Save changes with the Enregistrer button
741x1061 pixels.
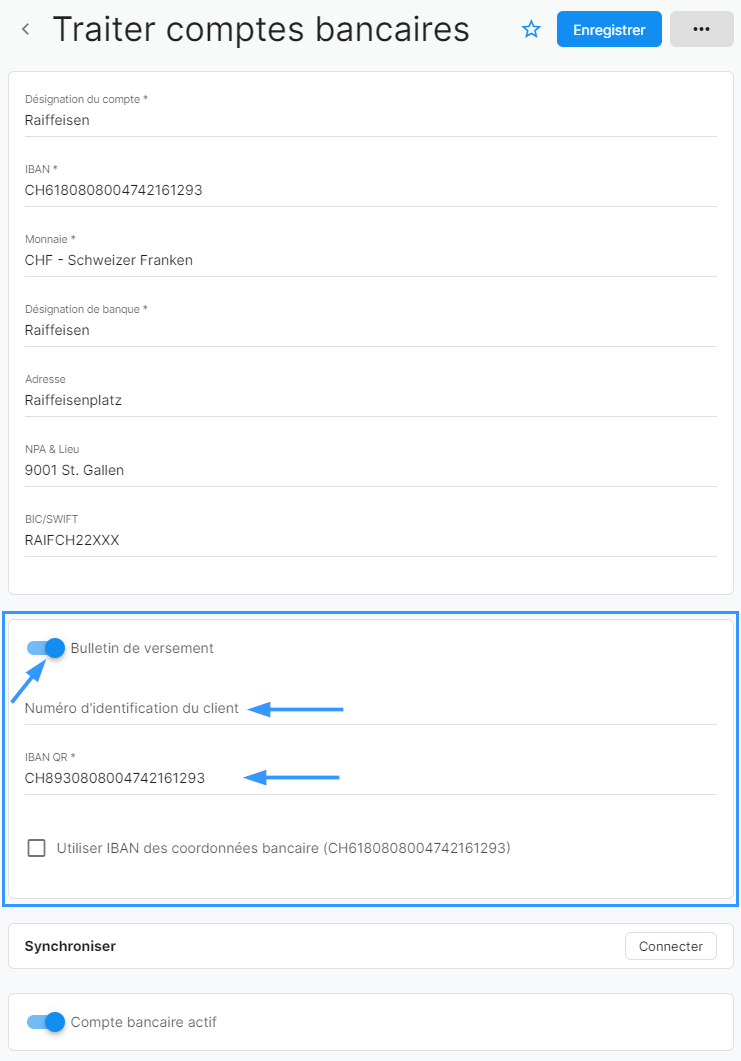coord(609,29)
